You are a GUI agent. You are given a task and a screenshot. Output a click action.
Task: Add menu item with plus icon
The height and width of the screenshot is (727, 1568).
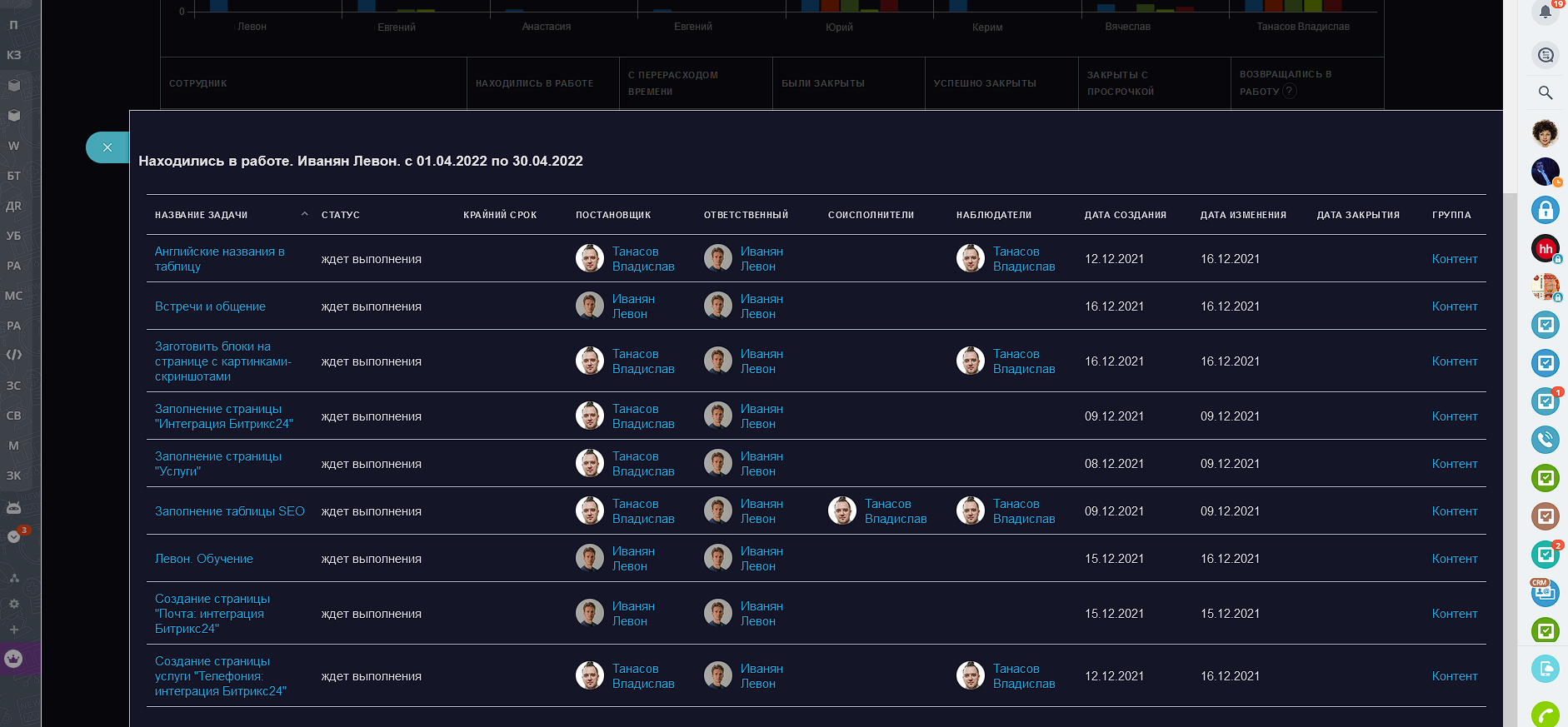[x=14, y=630]
